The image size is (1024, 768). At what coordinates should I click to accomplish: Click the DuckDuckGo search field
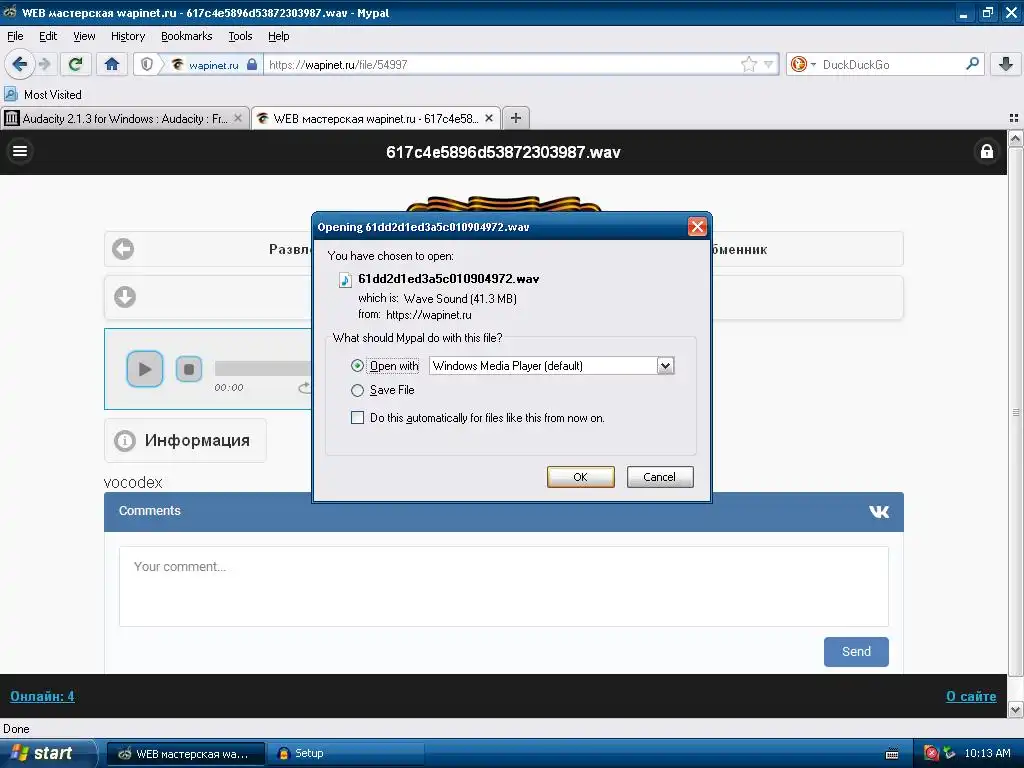pos(891,64)
